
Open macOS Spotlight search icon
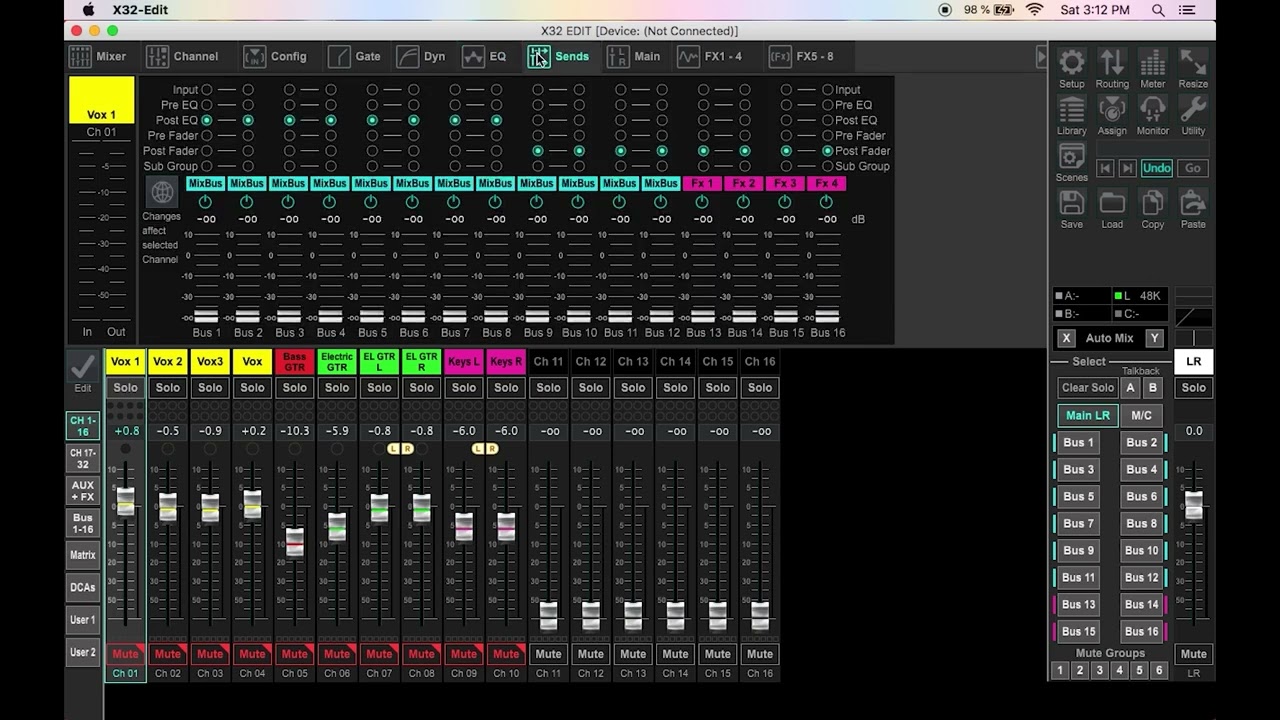tap(1158, 10)
